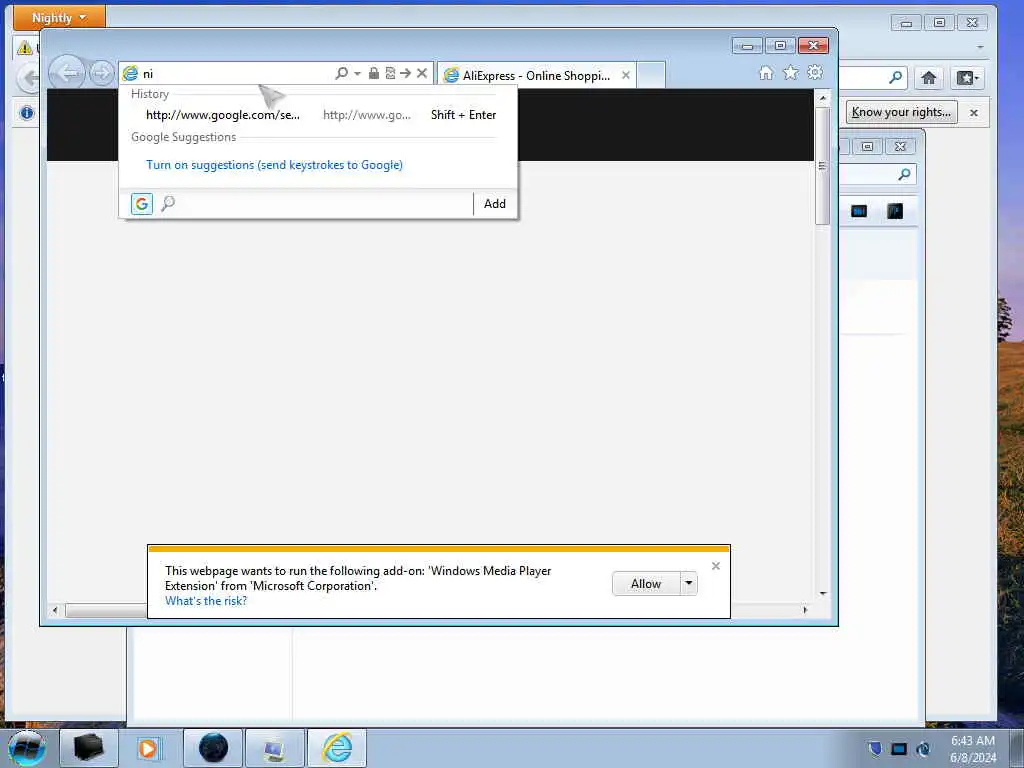The image size is (1024, 768).
Task: Open the Nightly list all tabs dropdown
Action: (980, 47)
